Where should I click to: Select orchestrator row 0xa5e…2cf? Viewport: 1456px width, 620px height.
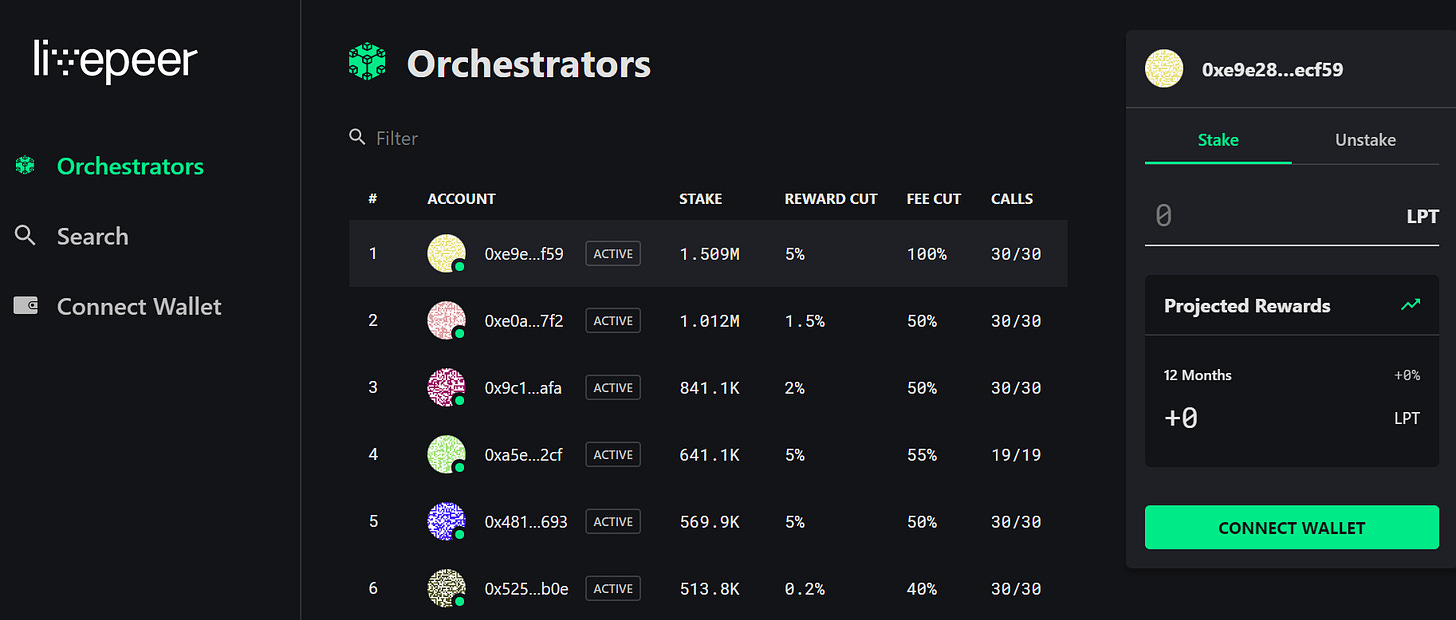click(707, 455)
